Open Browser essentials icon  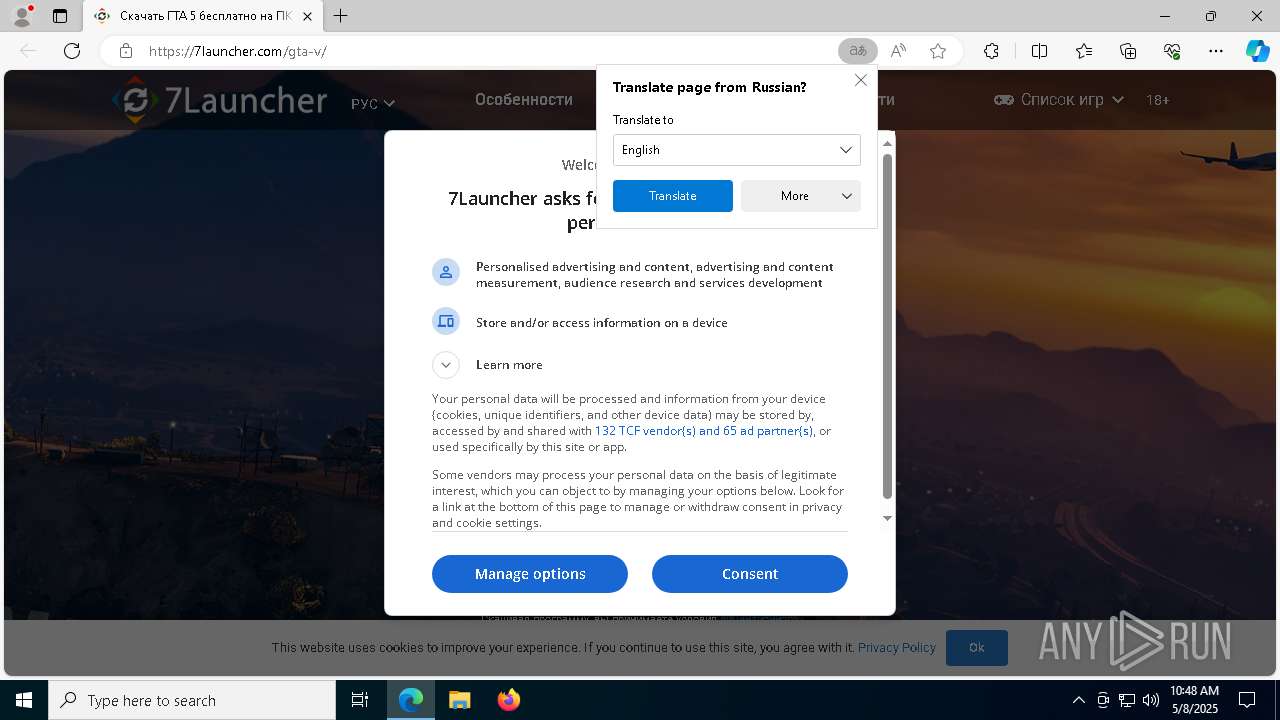click(1172, 51)
